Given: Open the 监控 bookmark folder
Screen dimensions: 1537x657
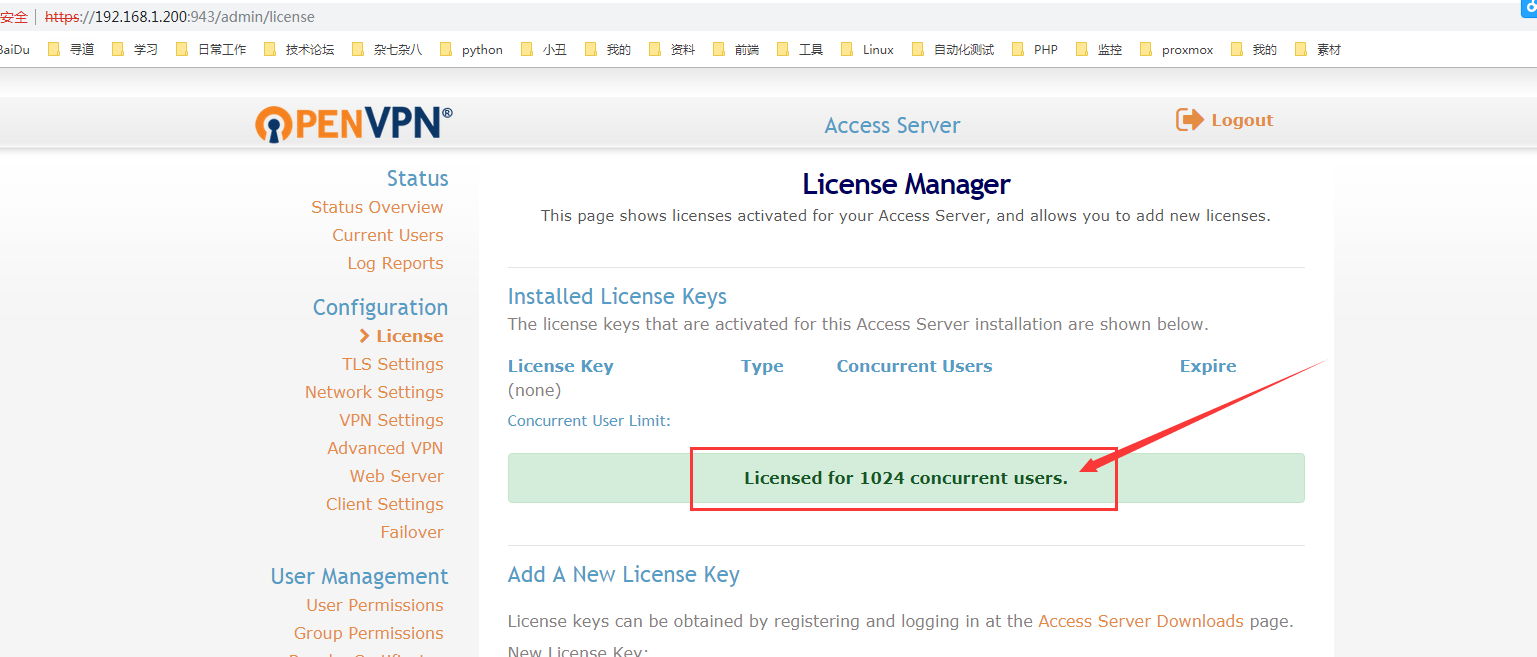Looking at the screenshot, I should (x=1099, y=49).
